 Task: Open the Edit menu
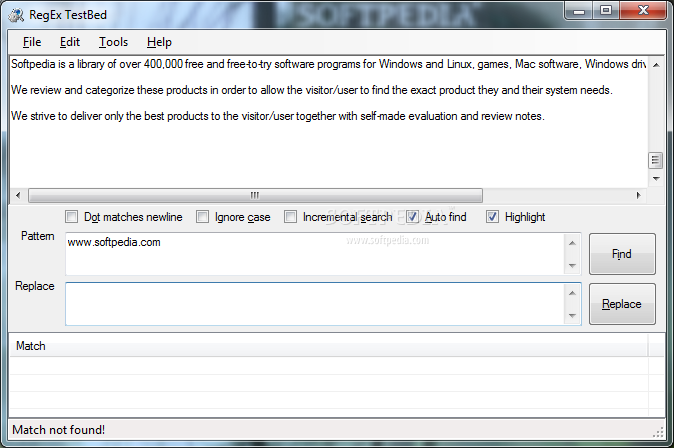pyautogui.click(x=70, y=42)
